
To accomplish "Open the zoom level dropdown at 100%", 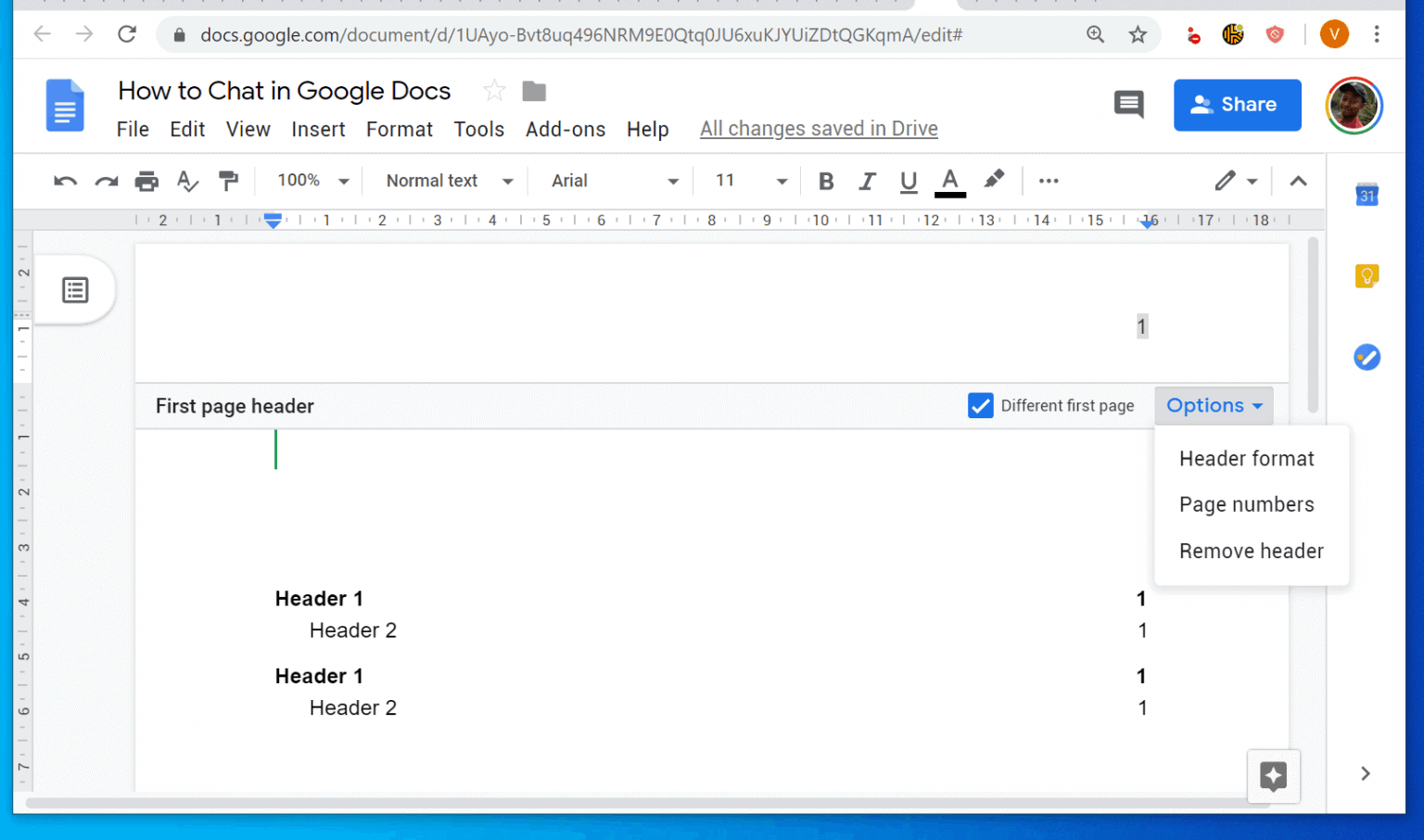I will (x=311, y=181).
